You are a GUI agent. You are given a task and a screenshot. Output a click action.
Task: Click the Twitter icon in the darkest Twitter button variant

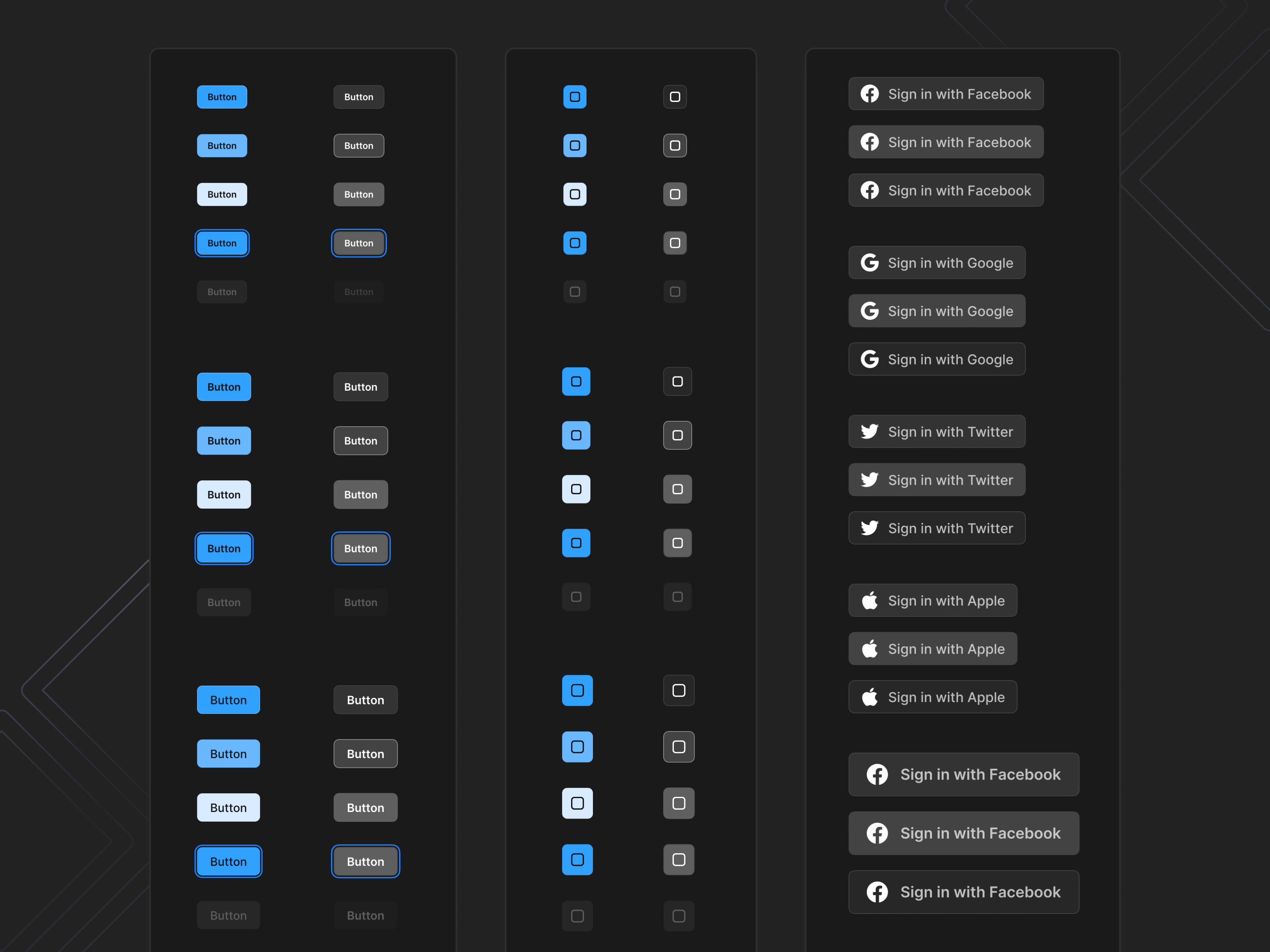coord(869,528)
